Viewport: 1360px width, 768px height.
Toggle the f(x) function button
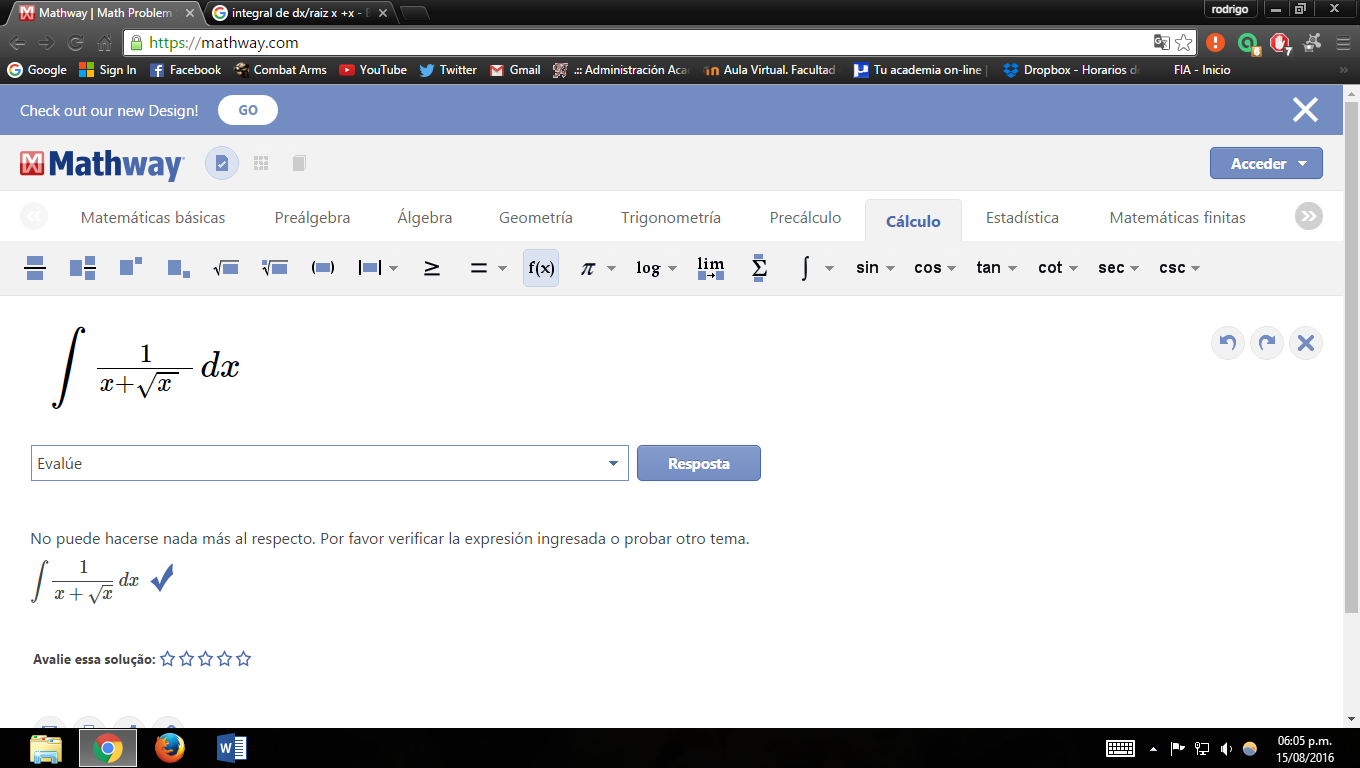(541, 268)
